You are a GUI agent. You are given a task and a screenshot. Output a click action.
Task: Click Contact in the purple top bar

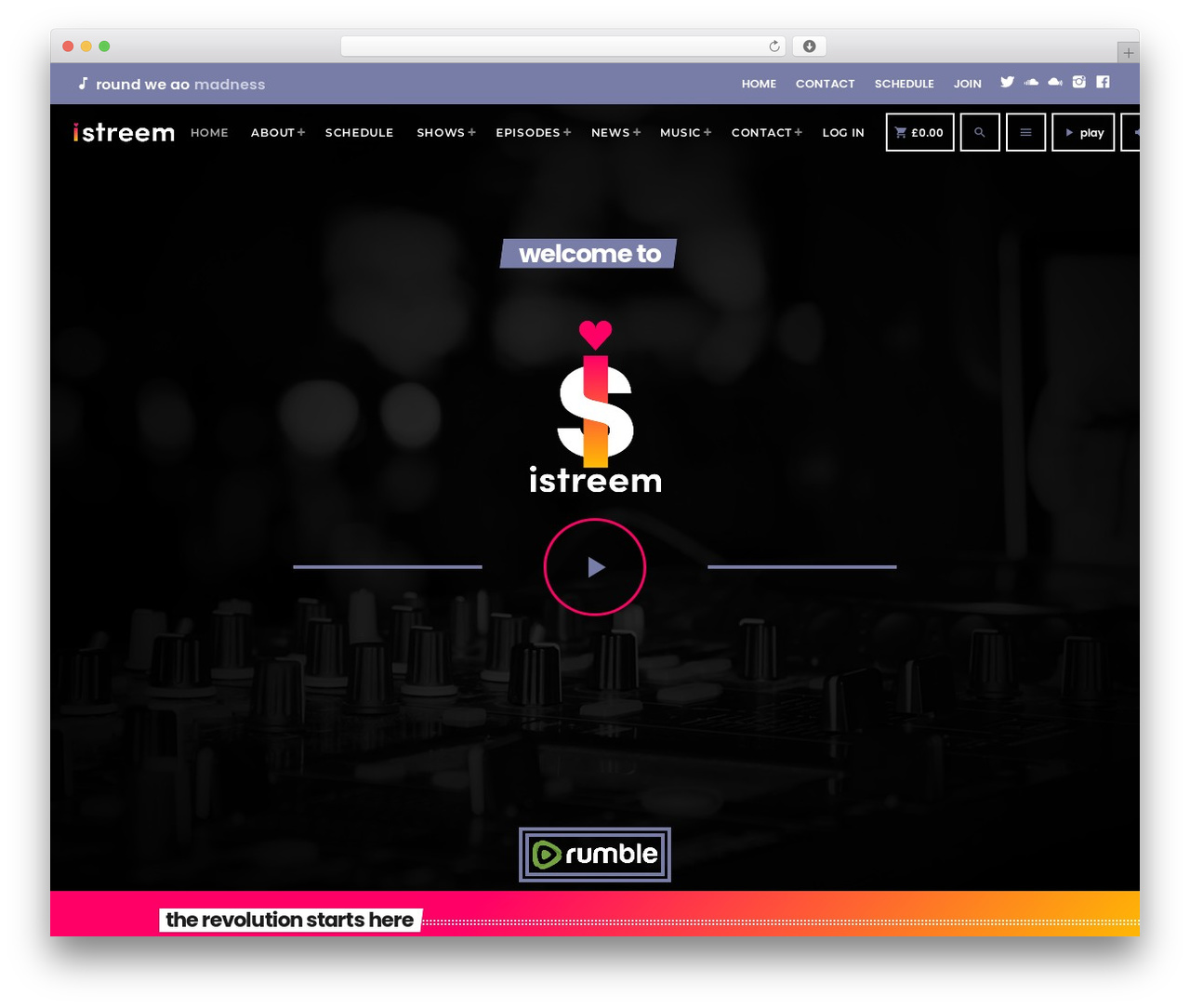[826, 84]
